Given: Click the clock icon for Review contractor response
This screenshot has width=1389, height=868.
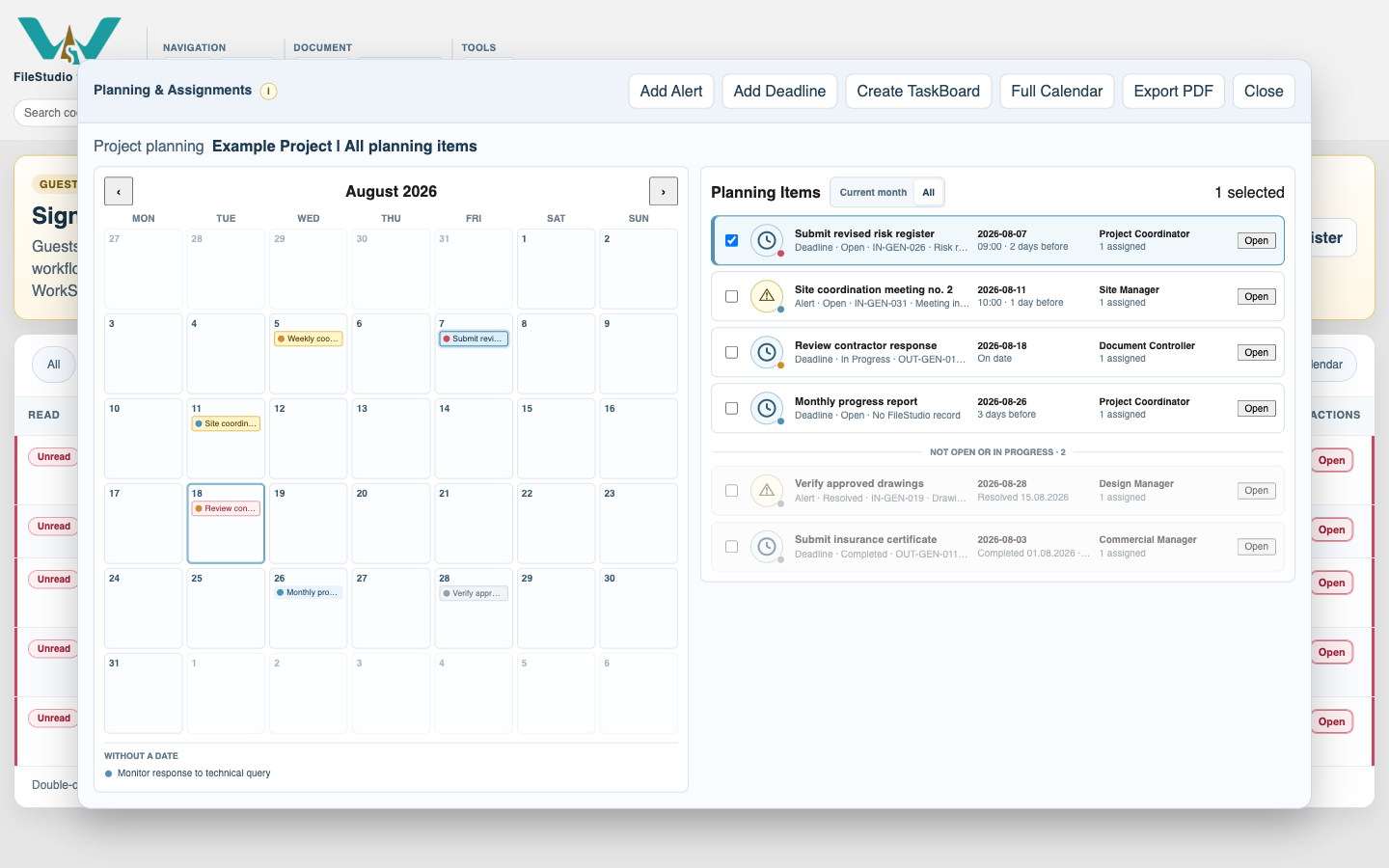Looking at the screenshot, I should (767, 352).
